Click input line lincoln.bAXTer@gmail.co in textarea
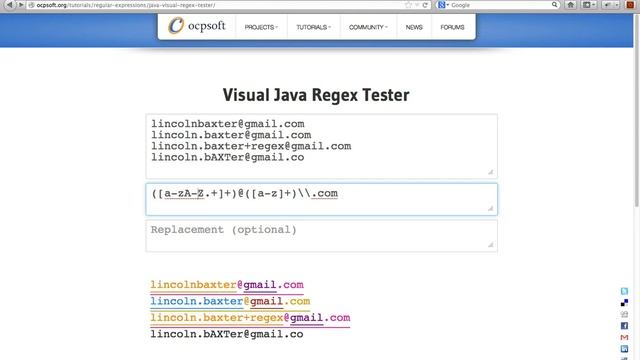640x360 pixels. tap(228, 157)
